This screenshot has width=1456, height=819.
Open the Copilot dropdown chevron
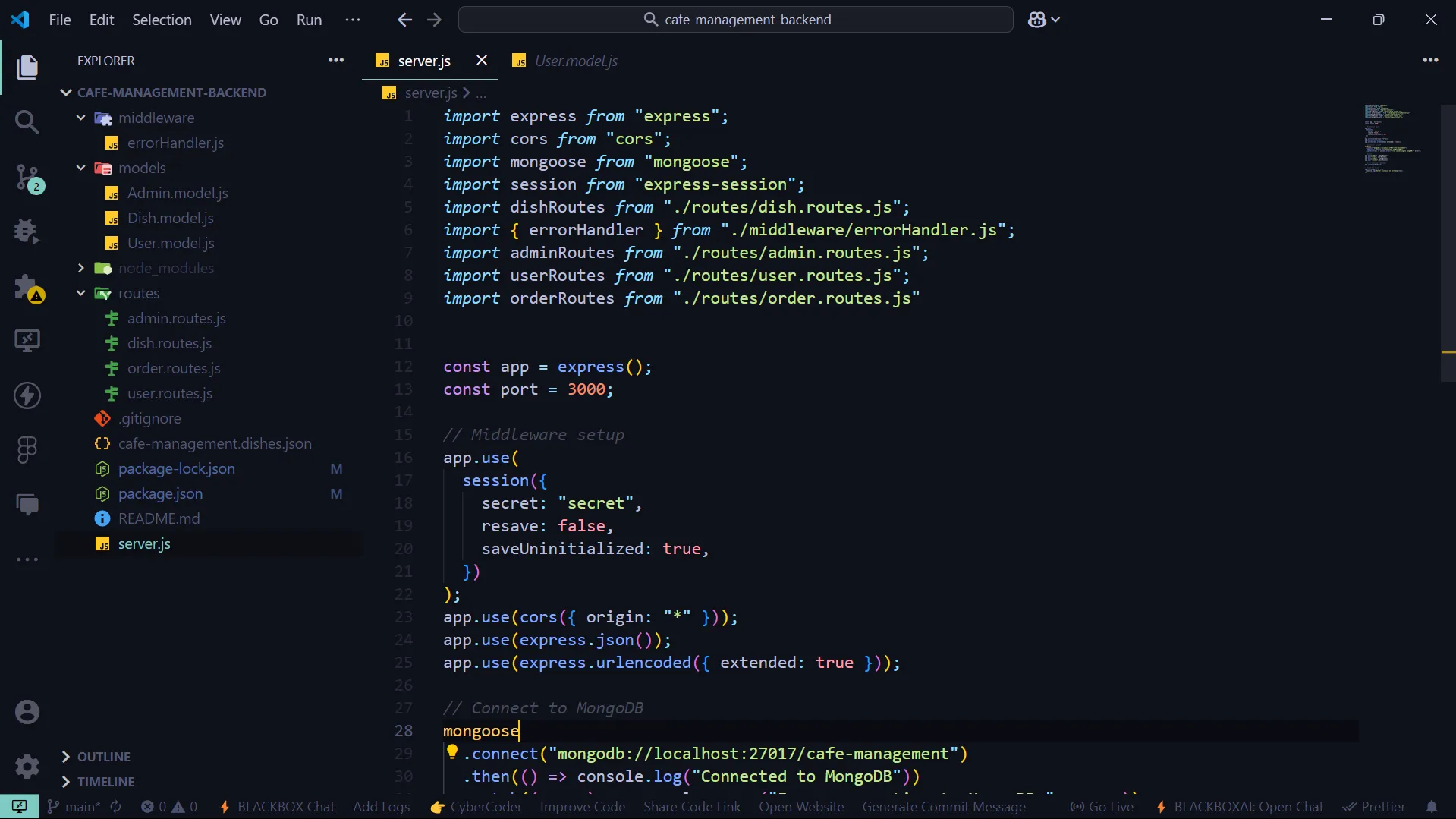[x=1055, y=20]
